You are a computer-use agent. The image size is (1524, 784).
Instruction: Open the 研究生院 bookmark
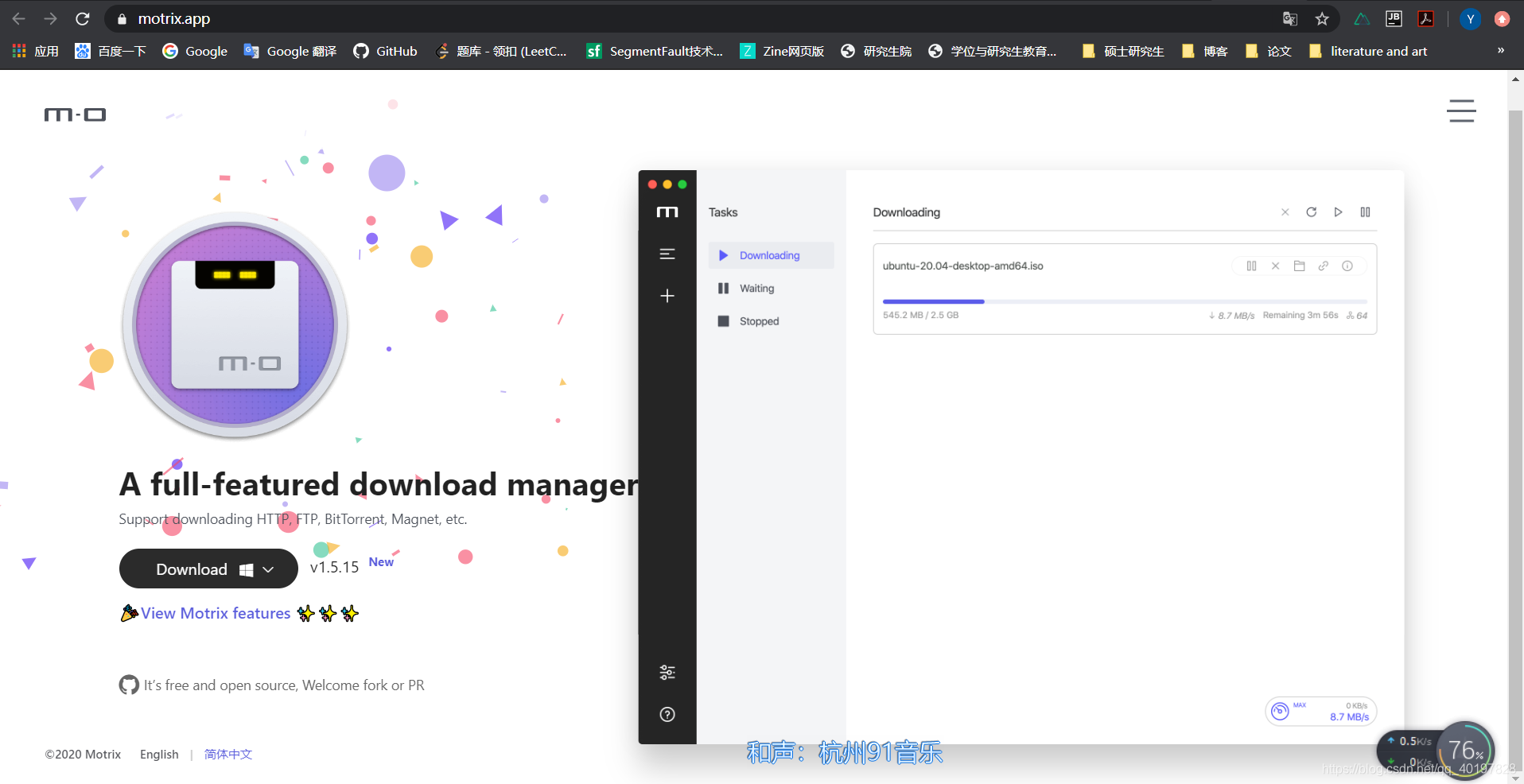coord(877,51)
